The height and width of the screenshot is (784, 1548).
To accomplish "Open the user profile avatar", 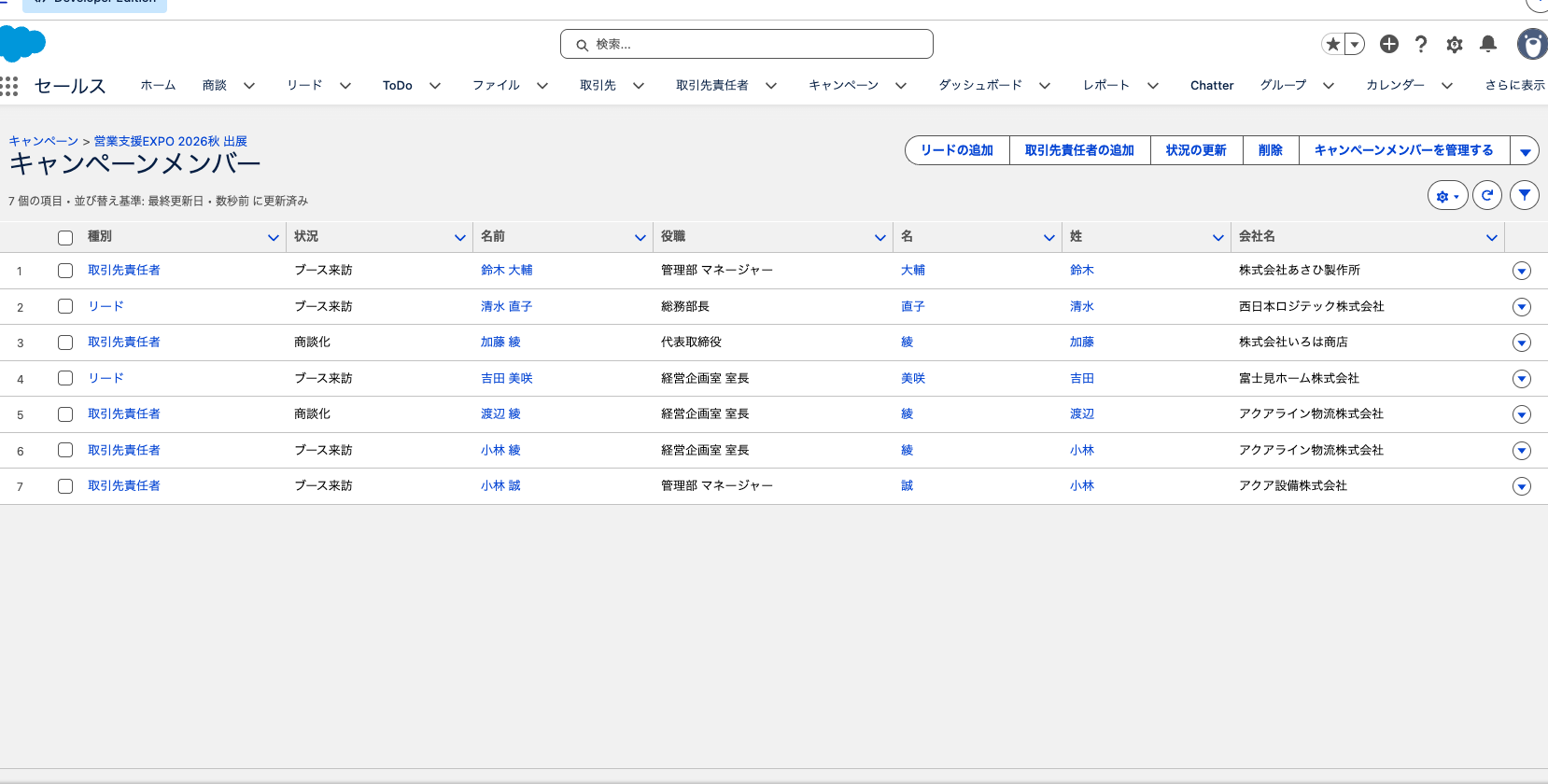I will (x=1532, y=44).
